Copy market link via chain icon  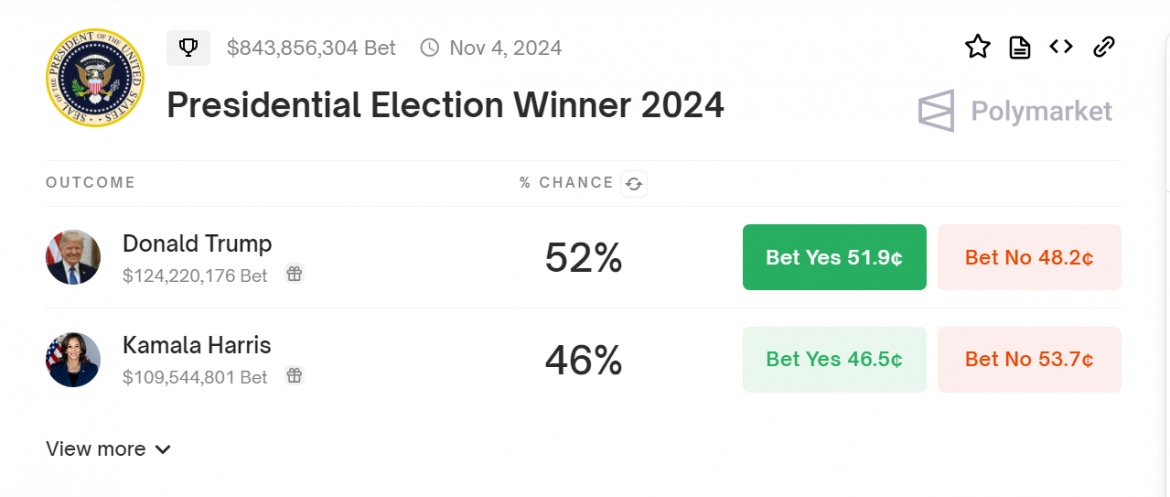[x=1103, y=47]
